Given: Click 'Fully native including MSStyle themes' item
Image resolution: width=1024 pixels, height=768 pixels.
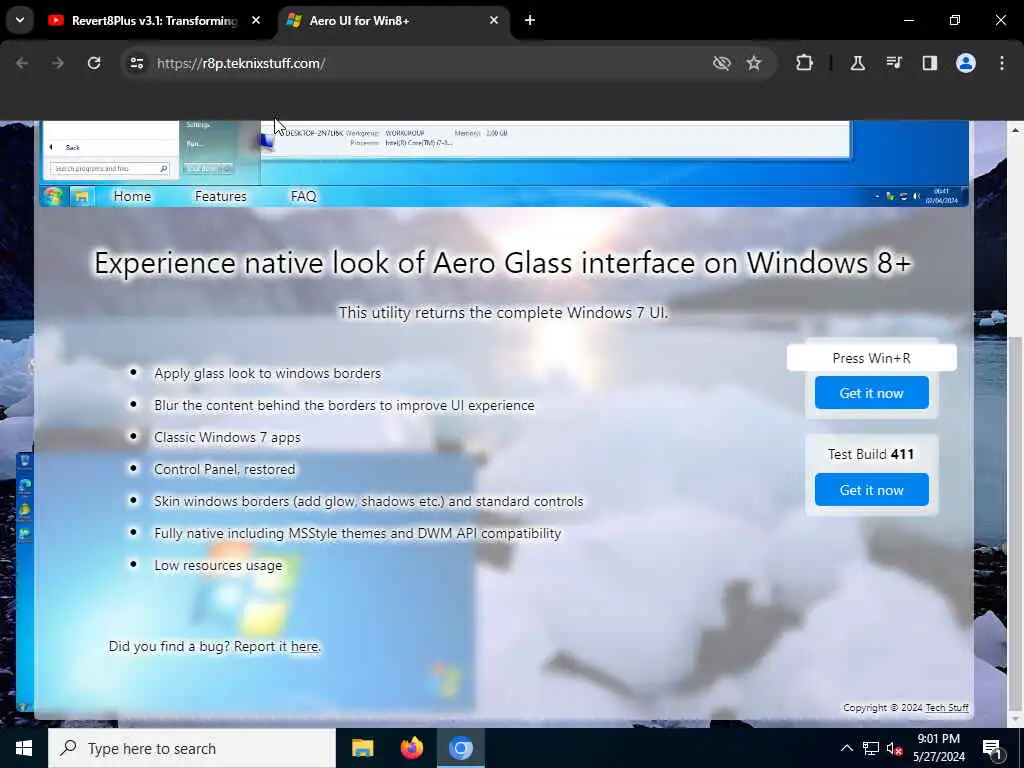Looking at the screenshot, I should tap(357, 534).
